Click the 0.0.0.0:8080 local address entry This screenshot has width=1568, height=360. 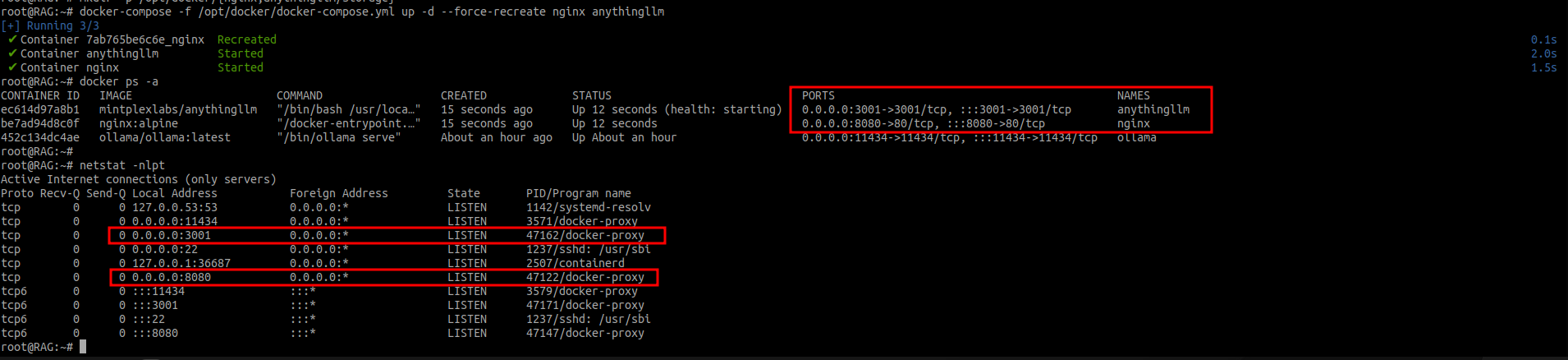click(x=172, y=277)
